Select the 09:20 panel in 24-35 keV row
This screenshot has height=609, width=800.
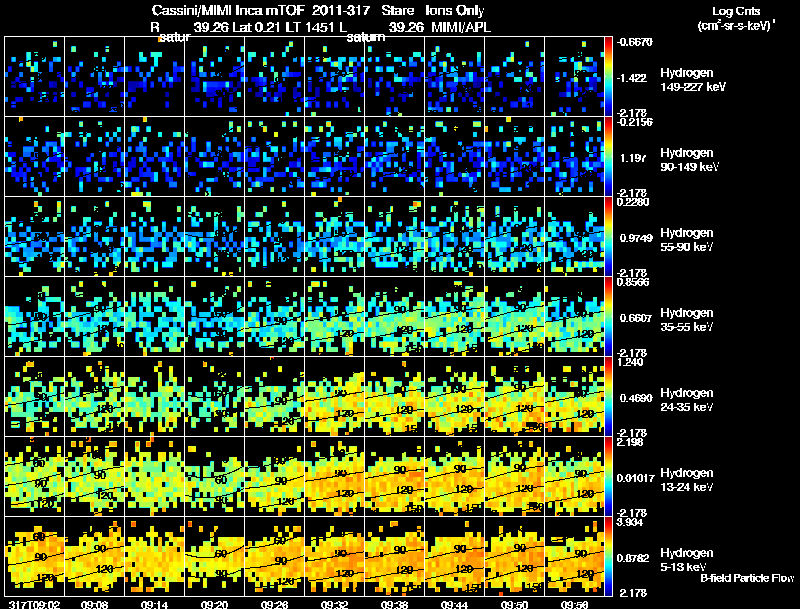point(215,396)
